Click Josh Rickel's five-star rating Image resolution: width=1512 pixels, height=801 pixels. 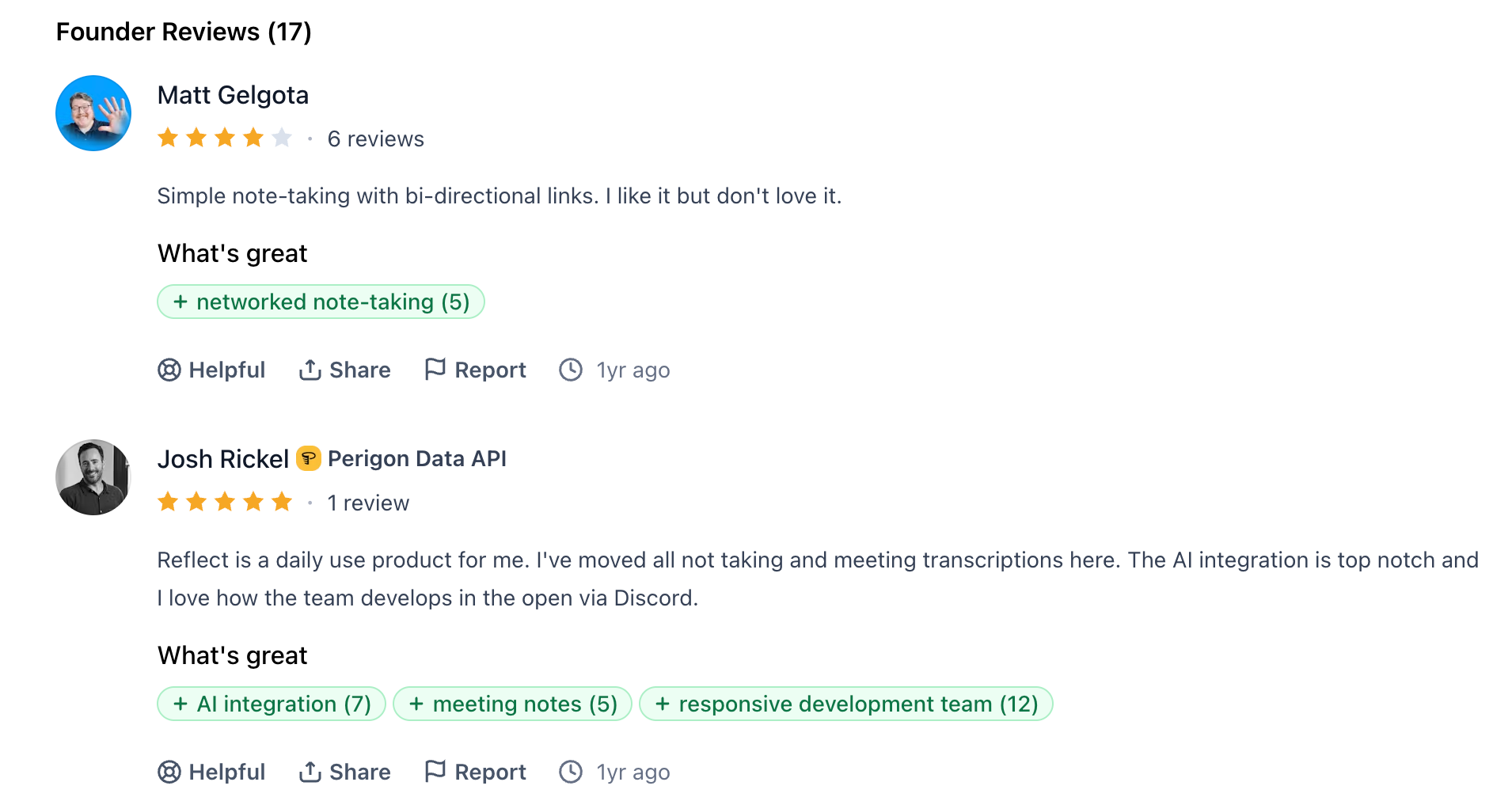pyautogui.click(x=225, y=503)
